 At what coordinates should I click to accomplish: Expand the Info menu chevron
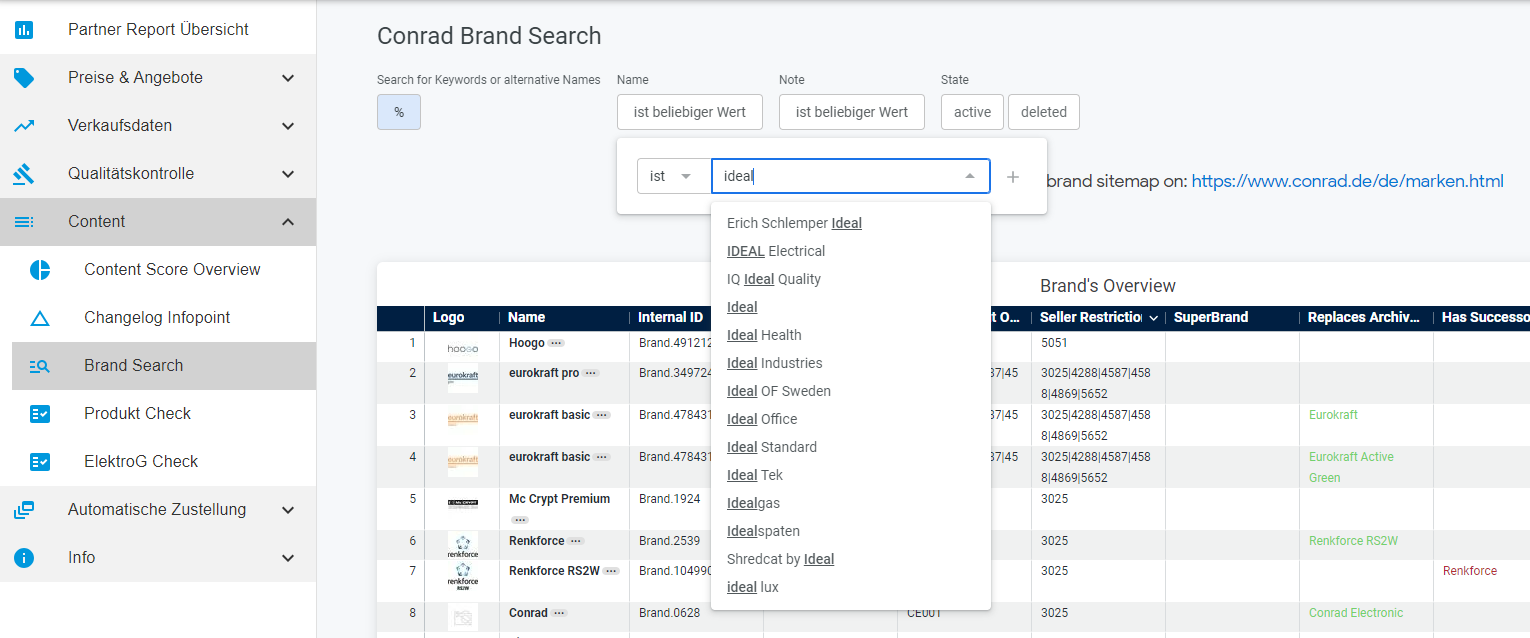coord(288,558)
